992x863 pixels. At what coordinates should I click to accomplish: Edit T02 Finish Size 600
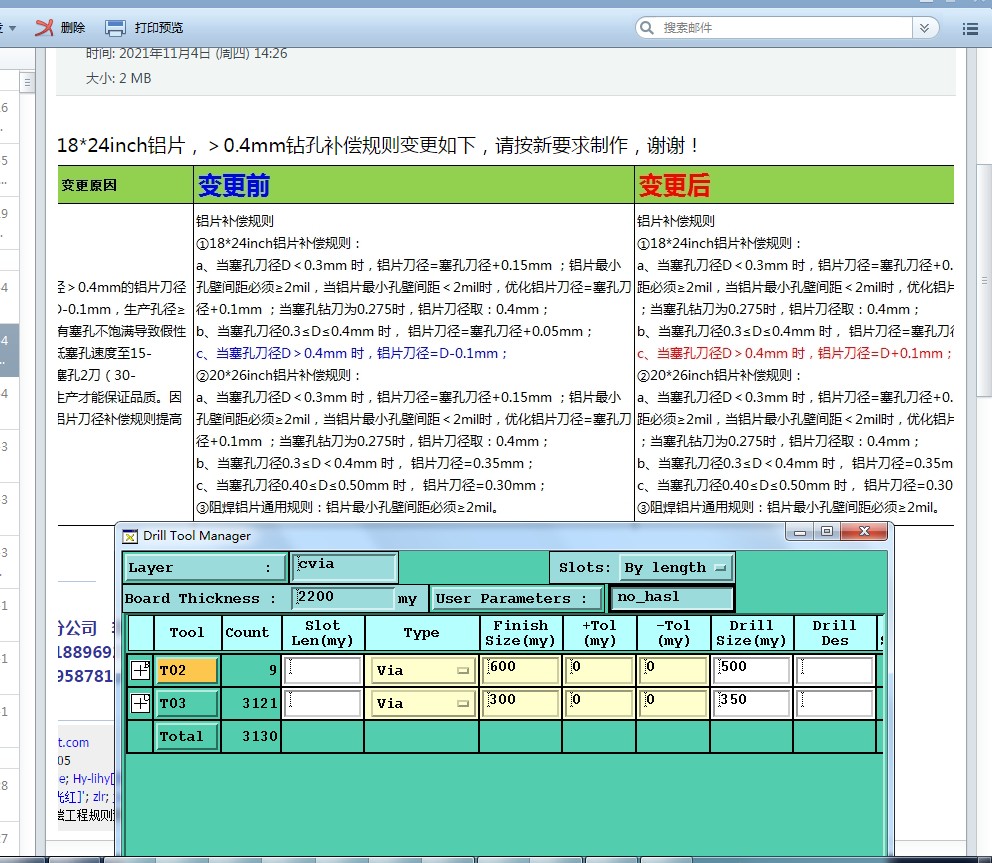pos(521,670)
